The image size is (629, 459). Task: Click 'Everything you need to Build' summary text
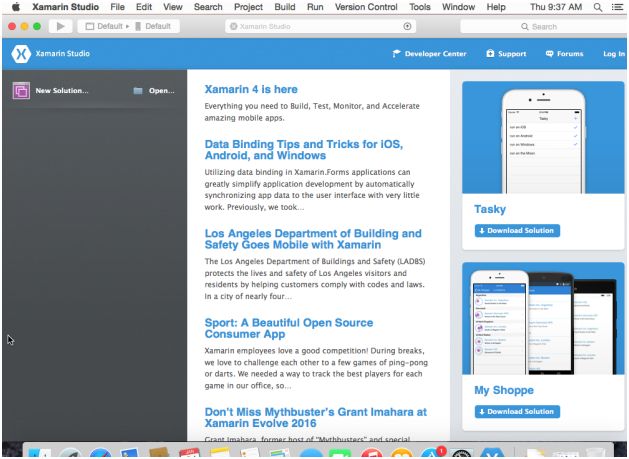point(312,112)
